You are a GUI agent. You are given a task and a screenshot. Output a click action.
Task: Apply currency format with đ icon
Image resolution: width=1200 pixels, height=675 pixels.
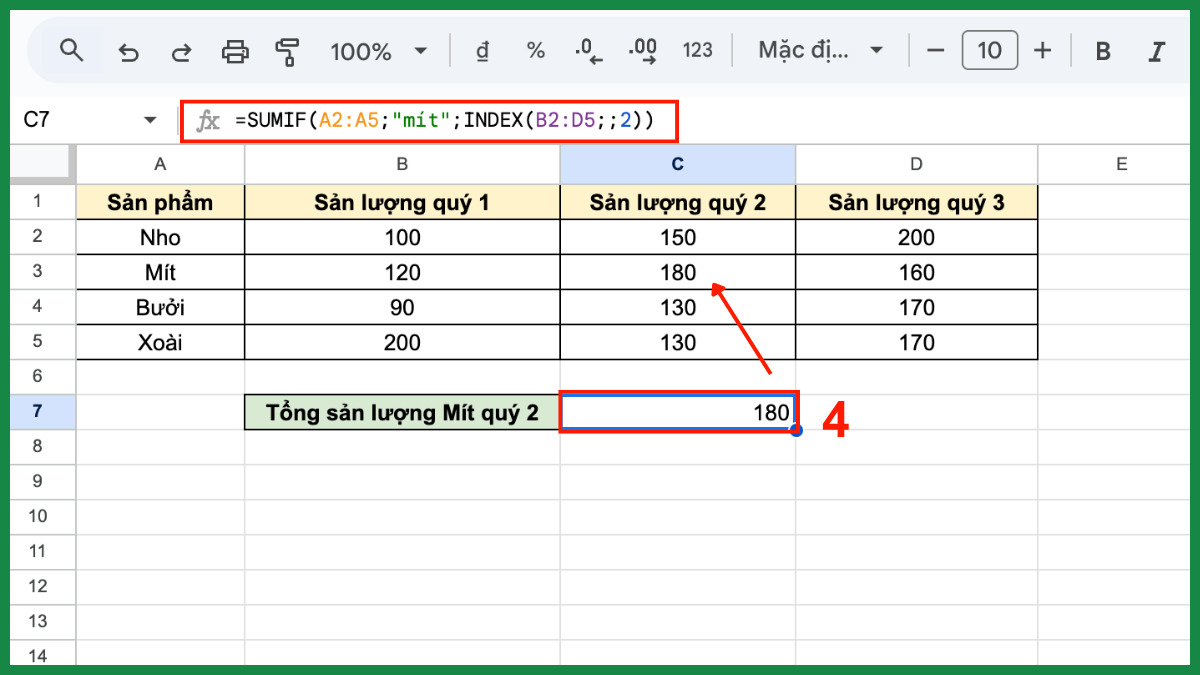click(x=482, y=51)
